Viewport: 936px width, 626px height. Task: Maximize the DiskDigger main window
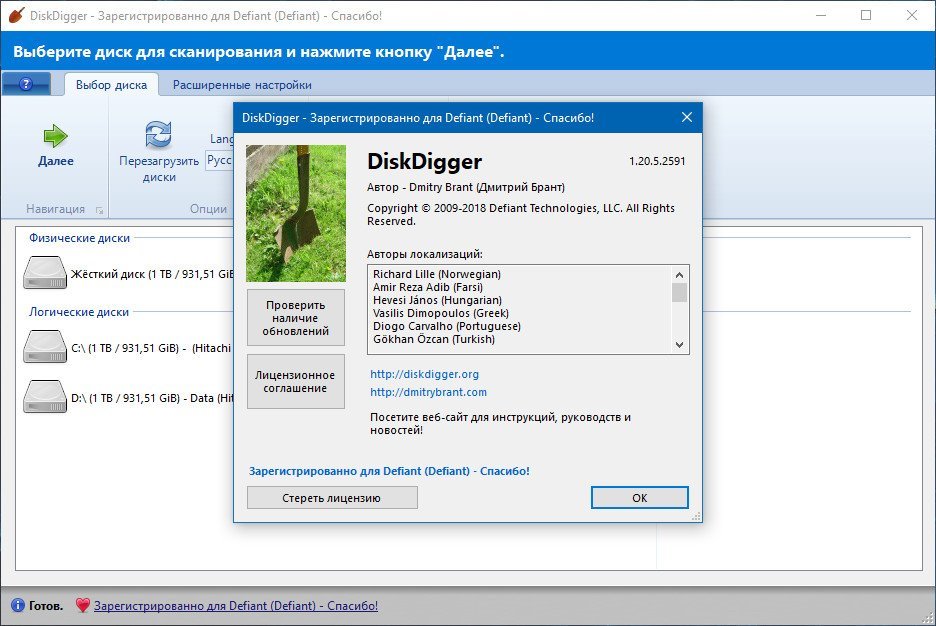point(866,16)
